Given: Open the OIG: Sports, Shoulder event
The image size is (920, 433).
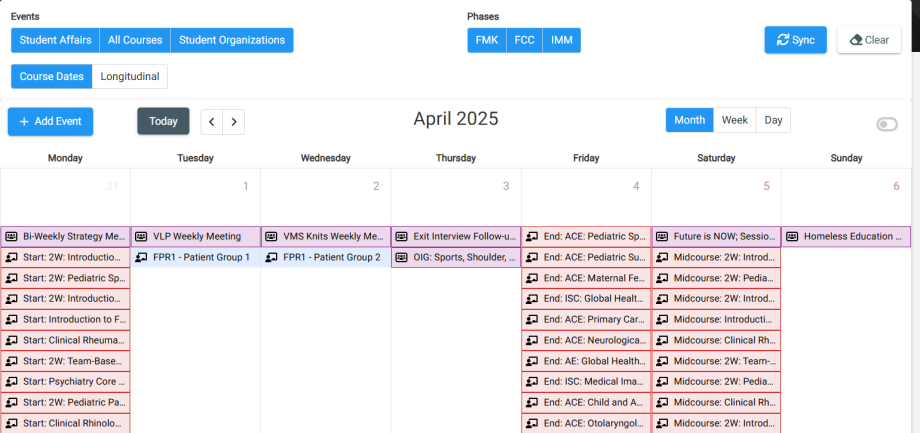Looking at the screenshot, I should [464, 257].
